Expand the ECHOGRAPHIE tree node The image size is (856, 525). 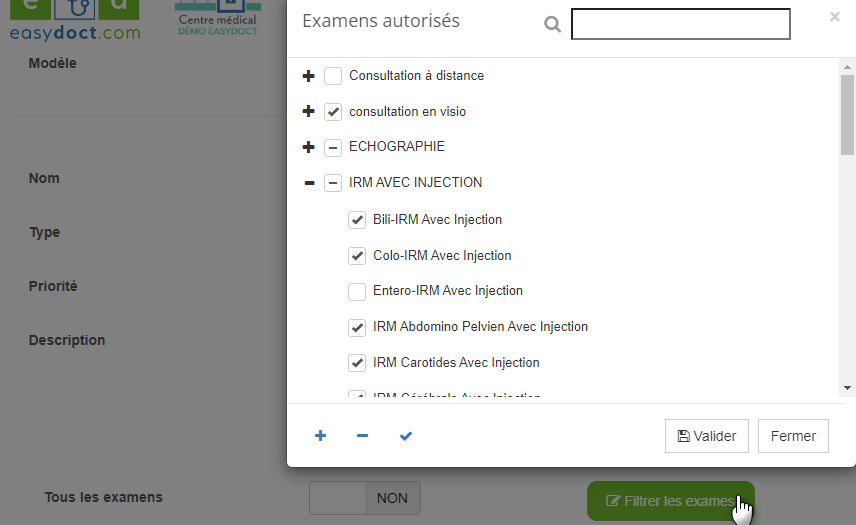point(308,147)
